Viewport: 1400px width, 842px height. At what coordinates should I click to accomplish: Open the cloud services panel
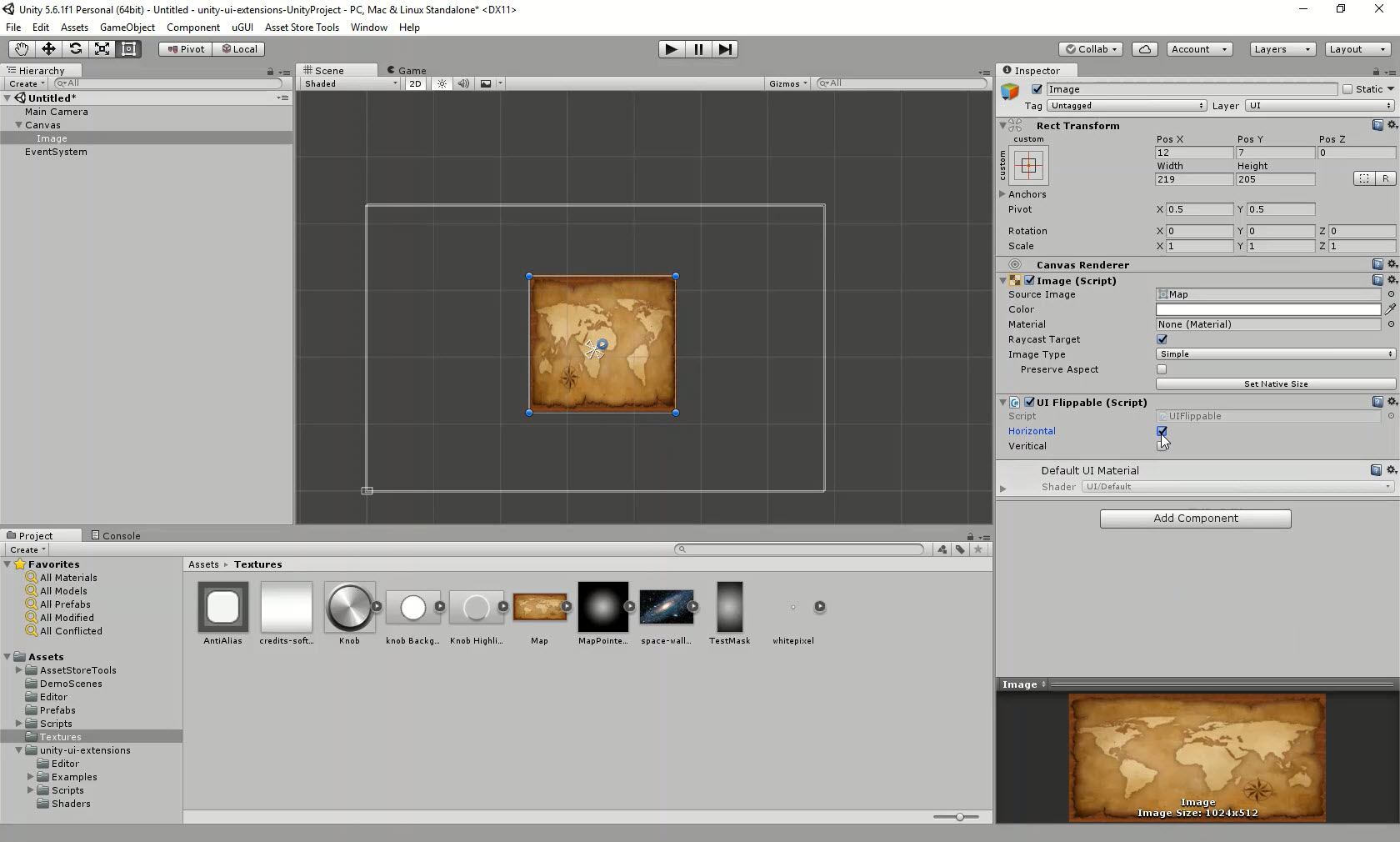[x=1145, y=49]
